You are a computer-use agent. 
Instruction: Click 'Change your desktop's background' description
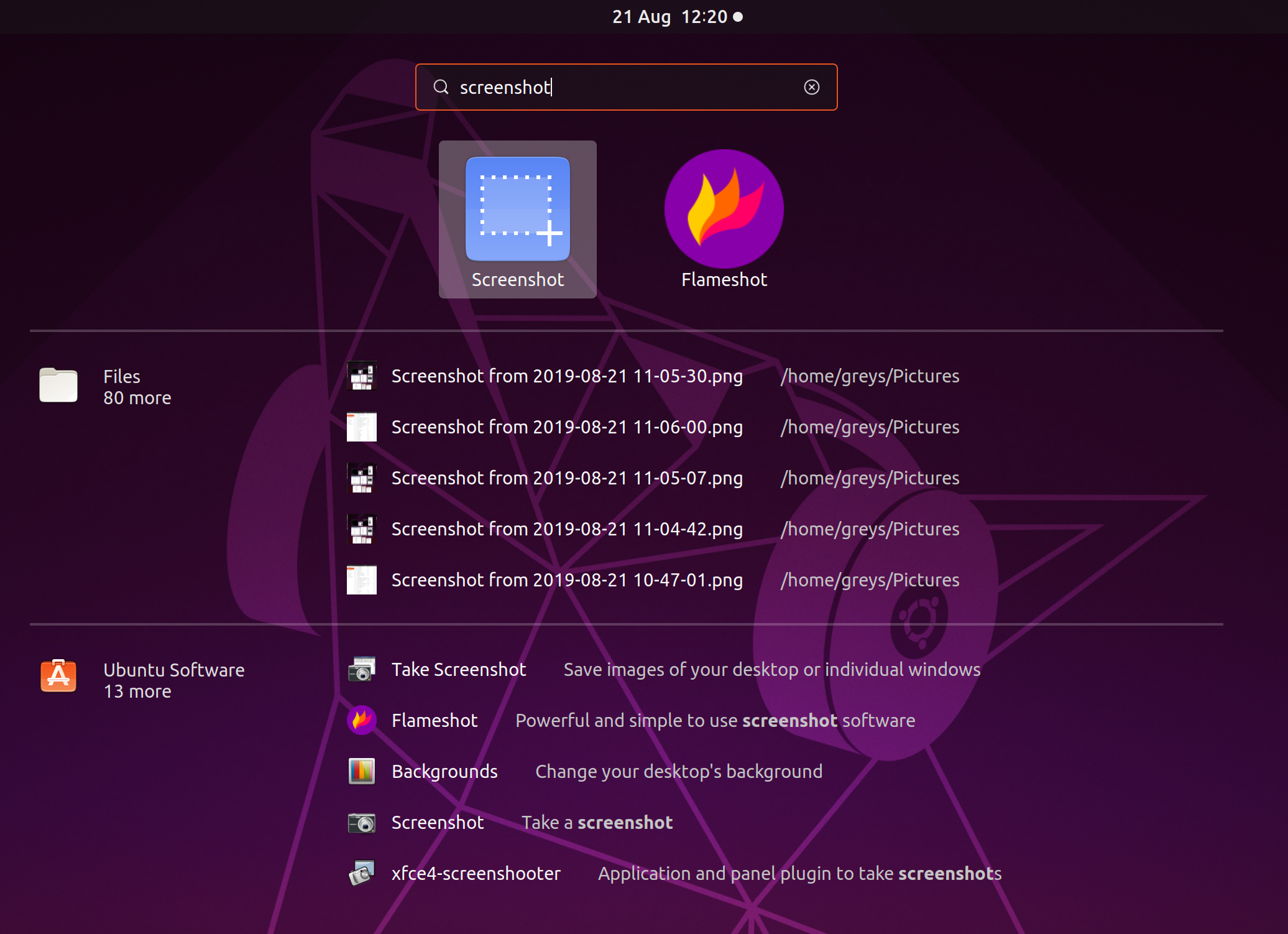coord(679,771)
